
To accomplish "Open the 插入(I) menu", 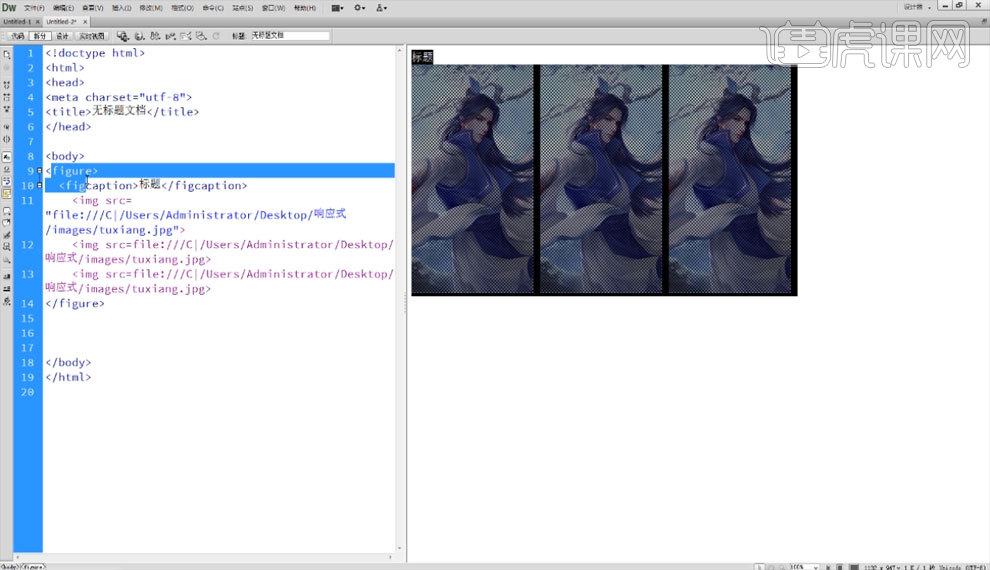I will click(x=121, y=8).
